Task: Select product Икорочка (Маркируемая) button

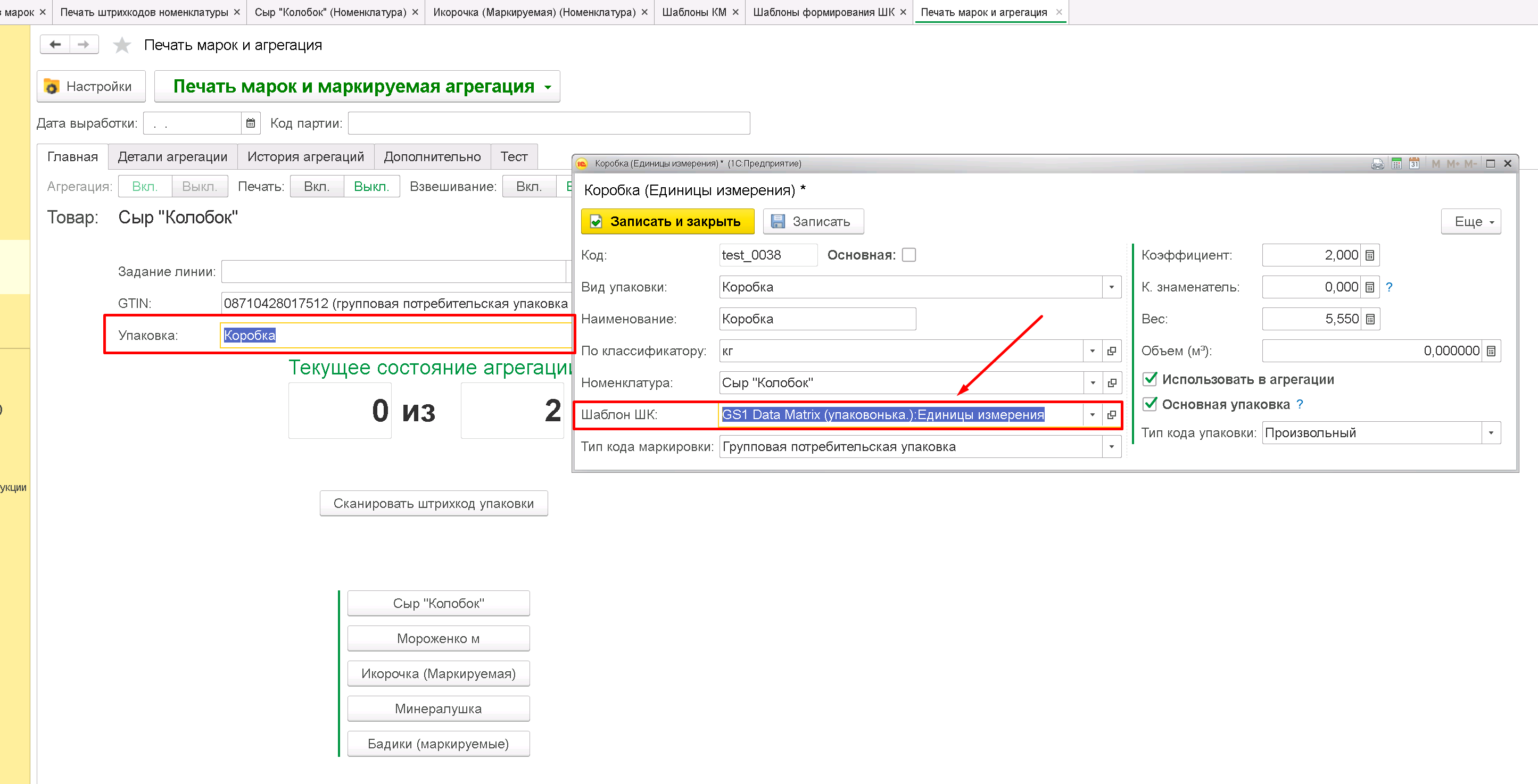Action: click(x=438, y=673)
